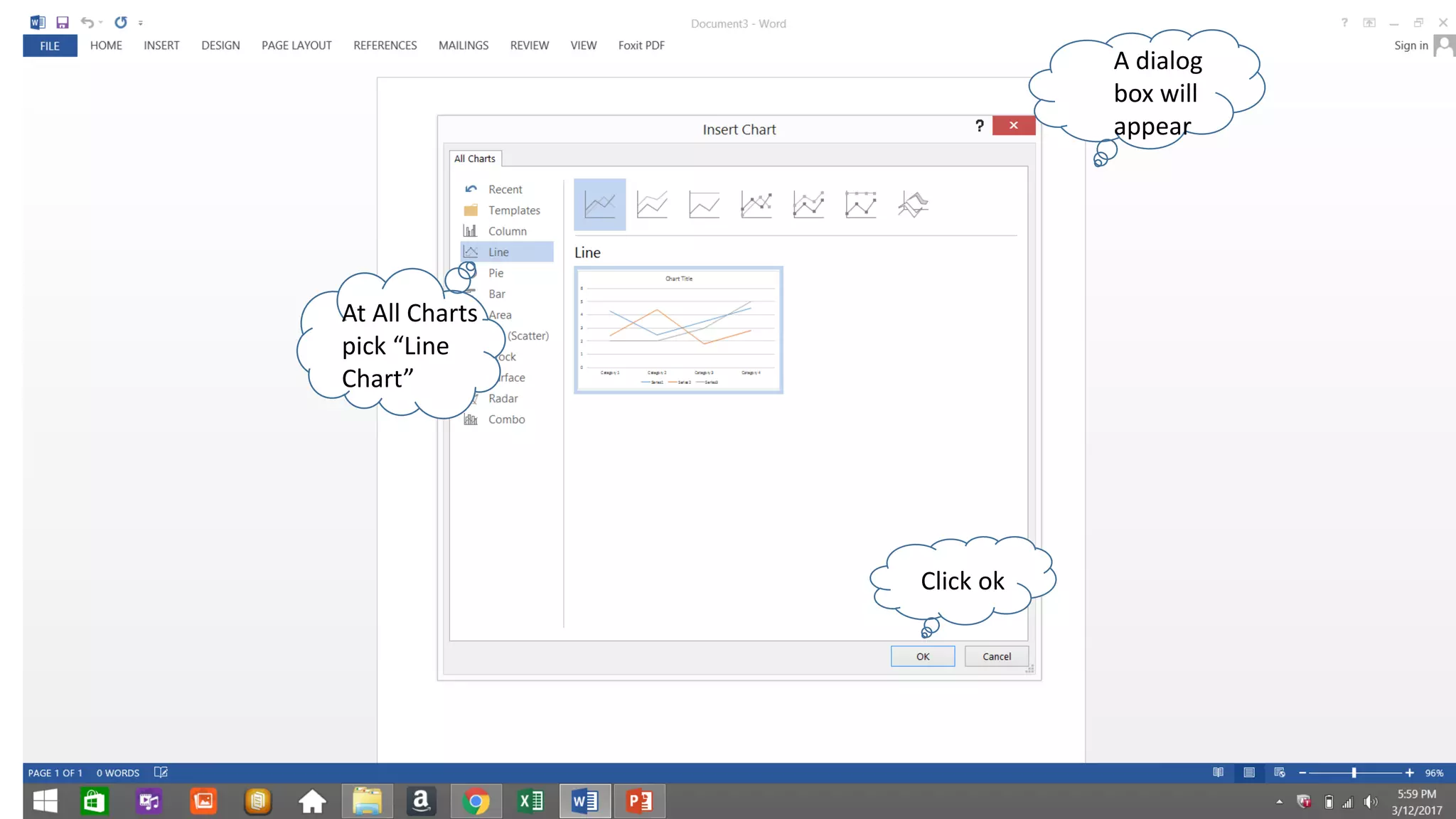Screen dimensions: 1456x819
Task: Click the Line chart preview thumbnail
Action: (x=678, y=330)
